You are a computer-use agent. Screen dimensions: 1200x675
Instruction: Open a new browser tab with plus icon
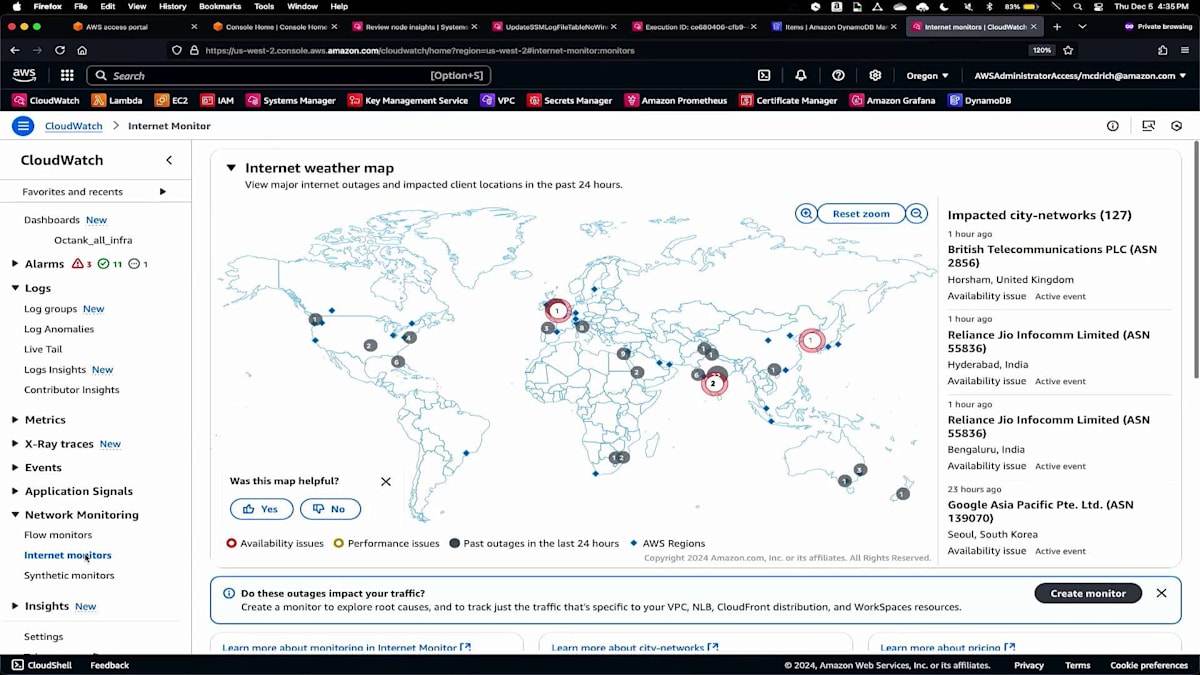pyautogui.click(x=1057, y=26)
